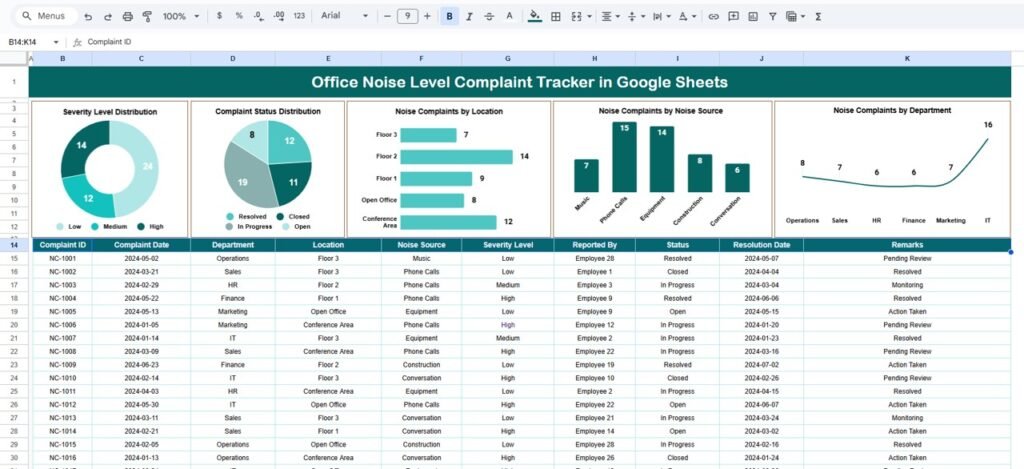Toggle italic formatting

click(x=469, y=16)
